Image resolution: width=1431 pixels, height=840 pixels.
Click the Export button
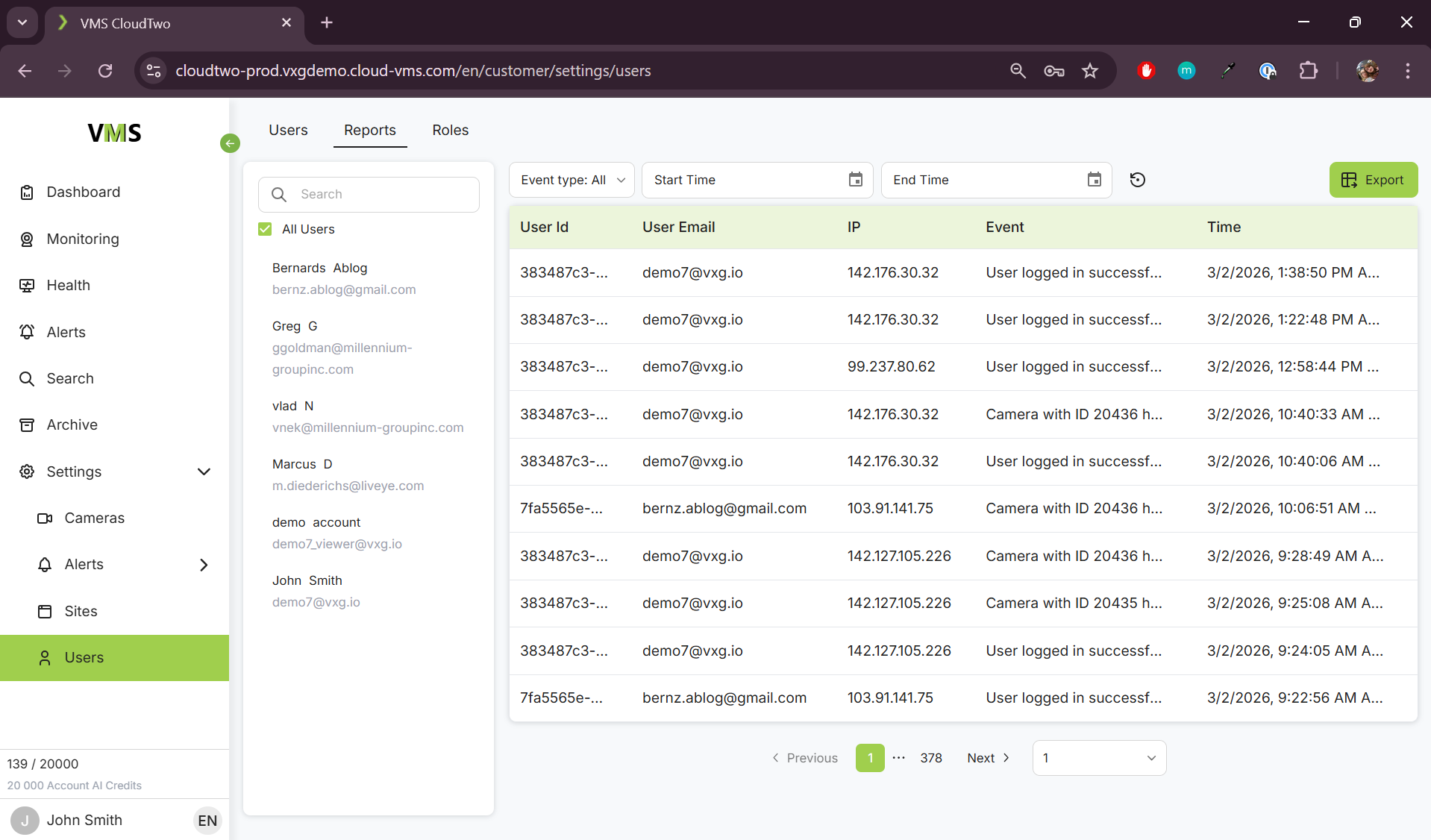1373,180
